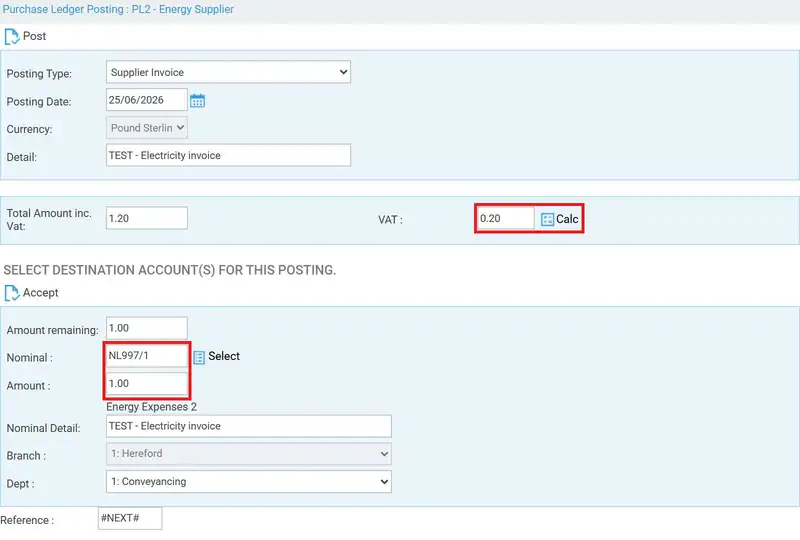Click the Nominal code field
800x540 pixels.
click(146, 355)
